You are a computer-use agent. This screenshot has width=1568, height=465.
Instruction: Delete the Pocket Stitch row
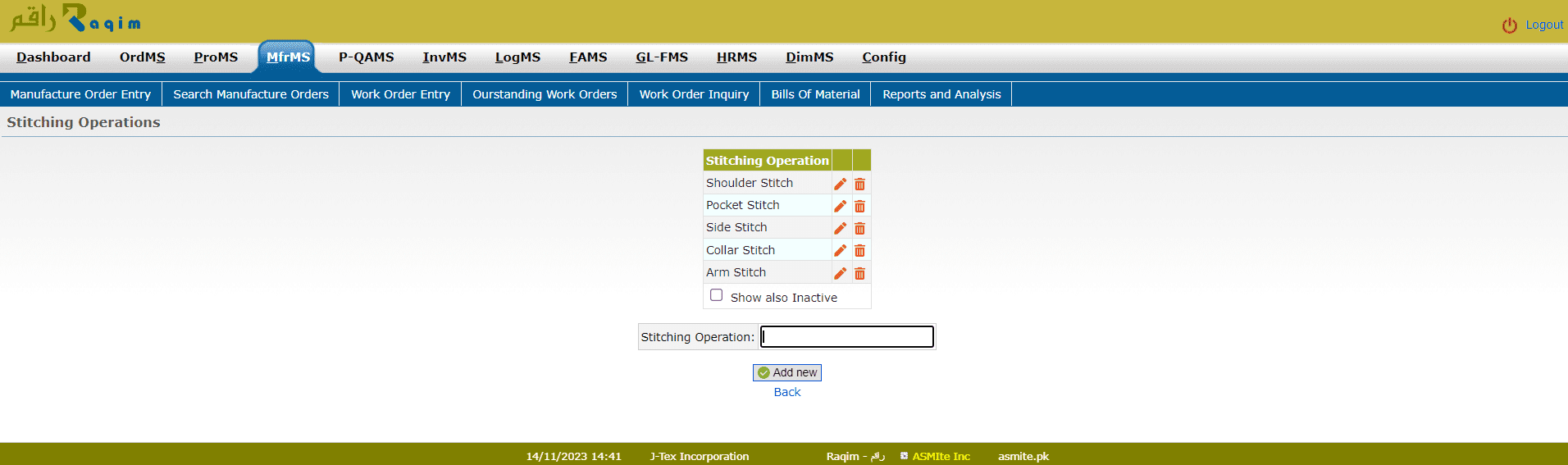(859, 206)
